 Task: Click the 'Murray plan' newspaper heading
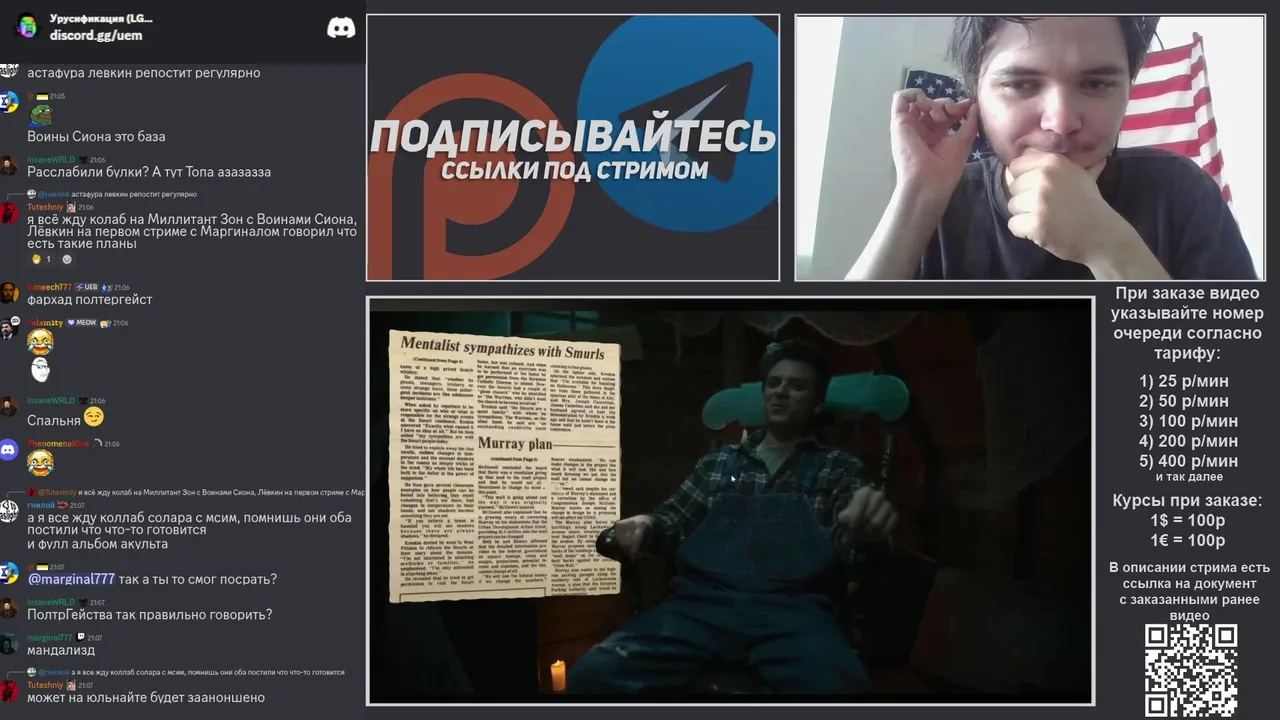[x=515, y=443]
